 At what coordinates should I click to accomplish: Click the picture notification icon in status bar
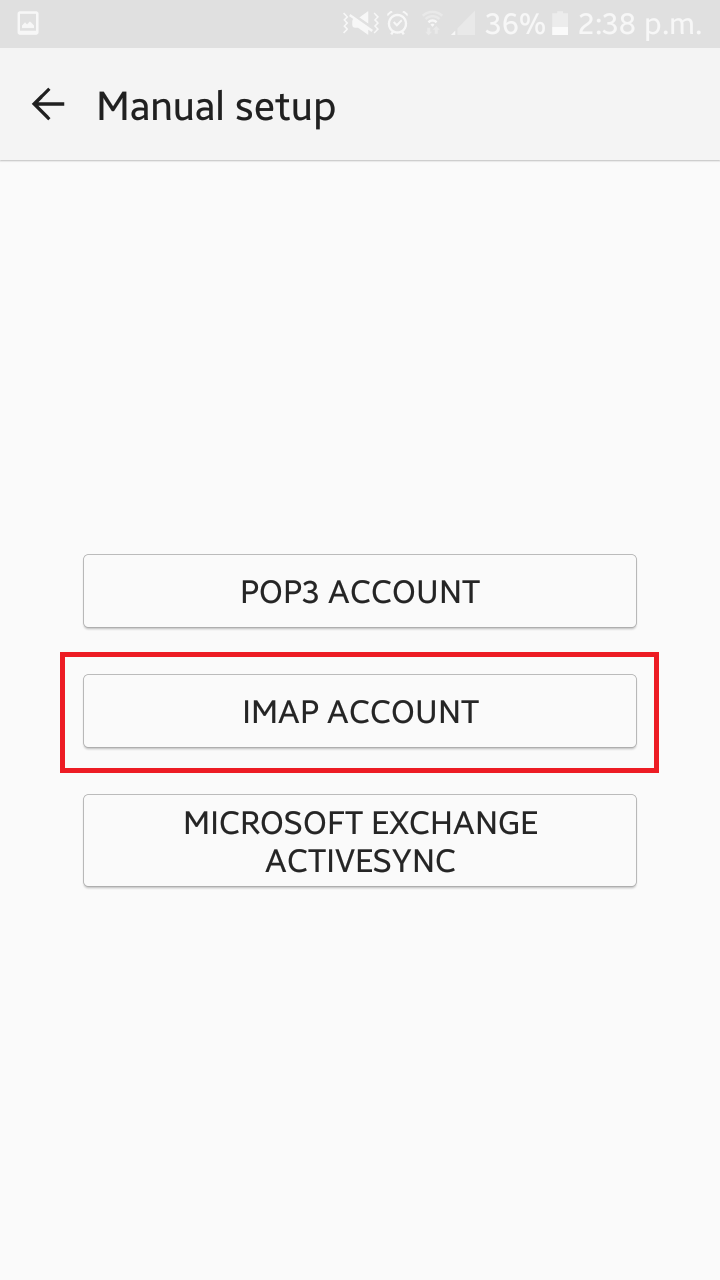(x=28, y=23)
